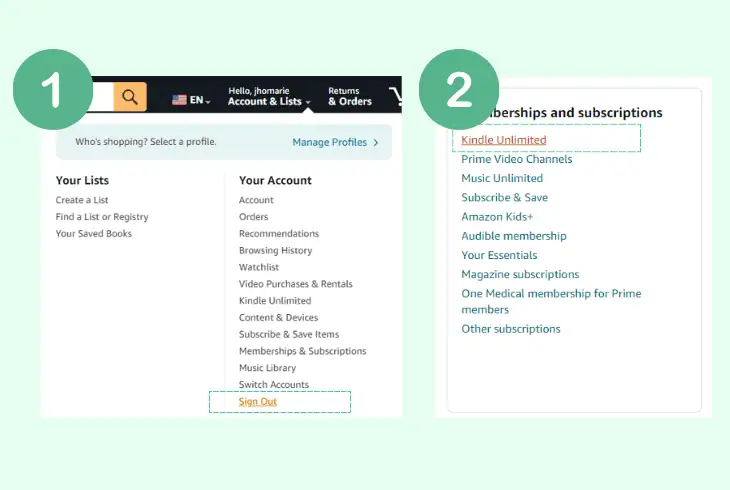
Task: Click the Your Account heading
Action: 275,180
